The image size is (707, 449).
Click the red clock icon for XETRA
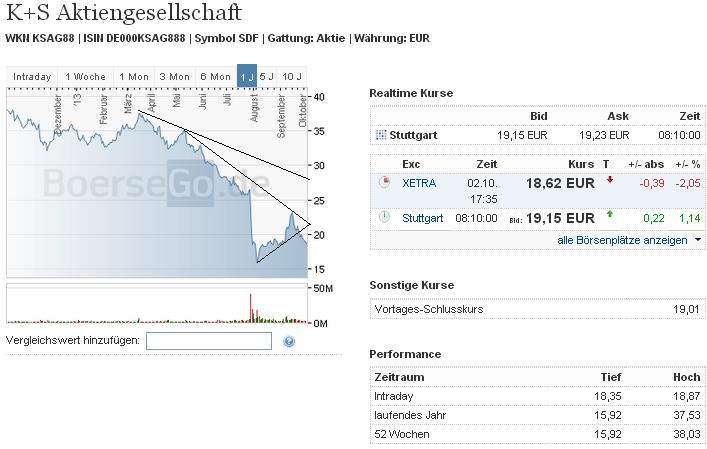coord(385,183)
